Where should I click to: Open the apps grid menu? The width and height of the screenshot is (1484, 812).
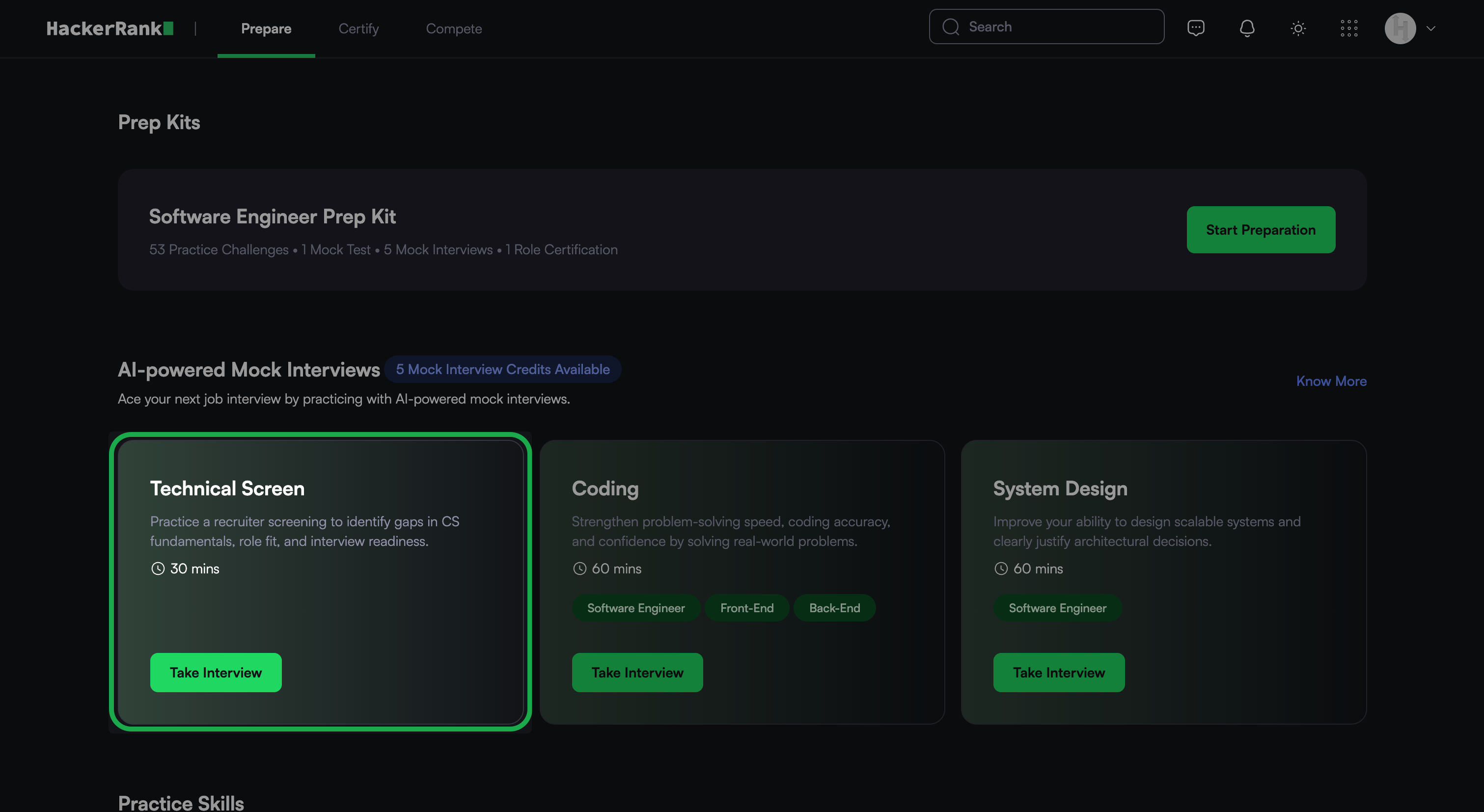click(x=1348, y=27)
